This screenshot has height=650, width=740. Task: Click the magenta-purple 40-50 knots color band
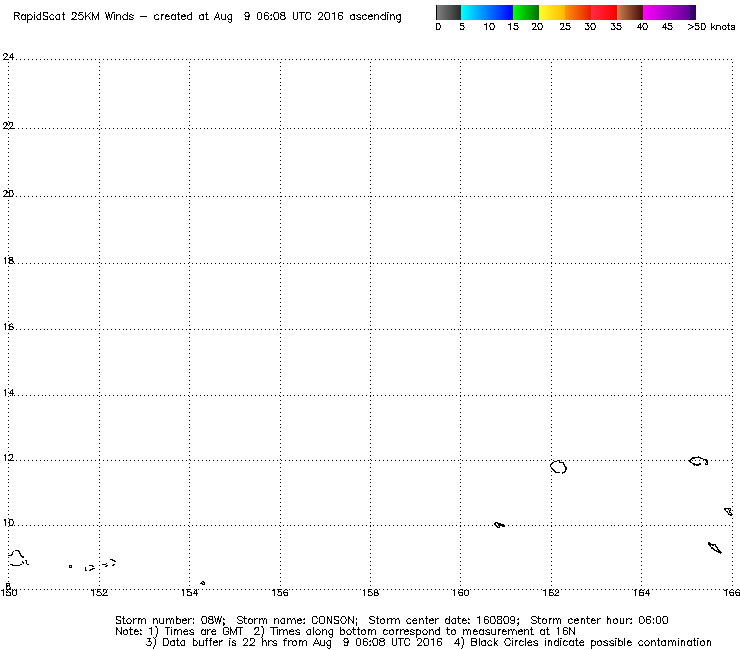tap(669, 12)
